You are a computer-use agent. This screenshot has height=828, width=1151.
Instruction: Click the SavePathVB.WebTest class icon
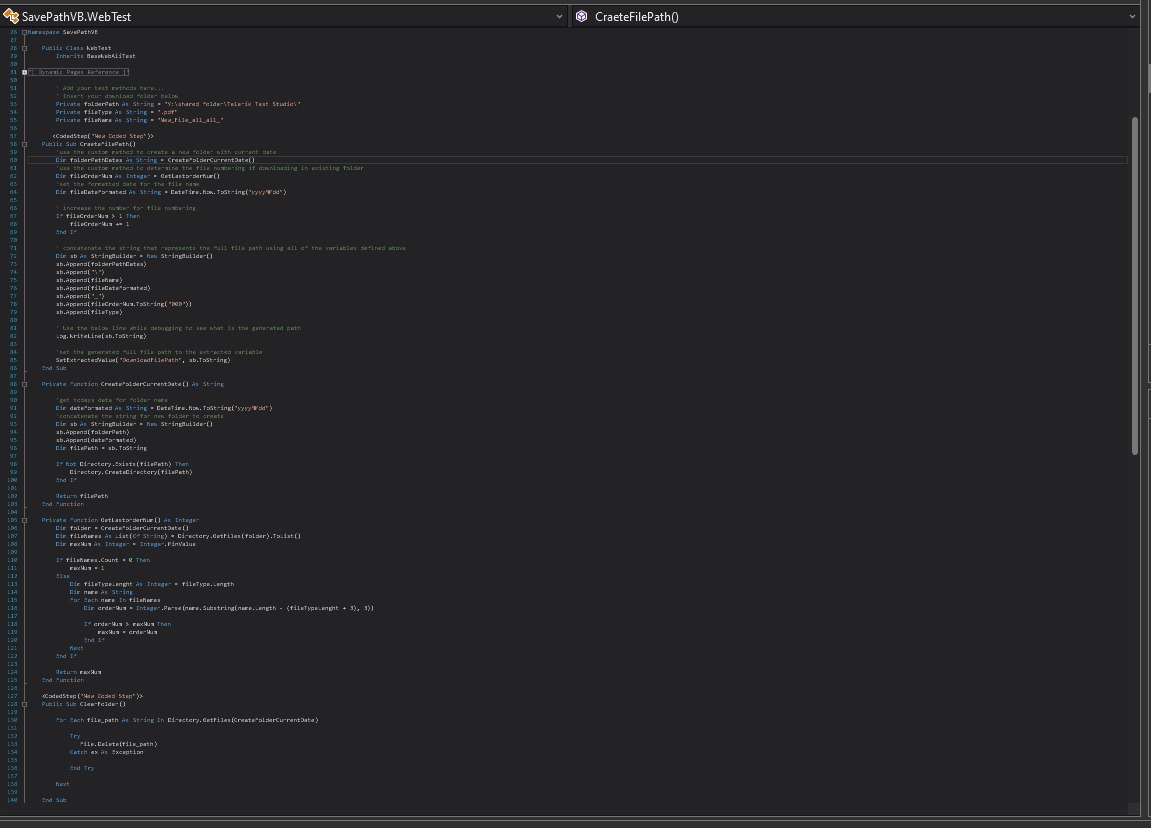11,17
